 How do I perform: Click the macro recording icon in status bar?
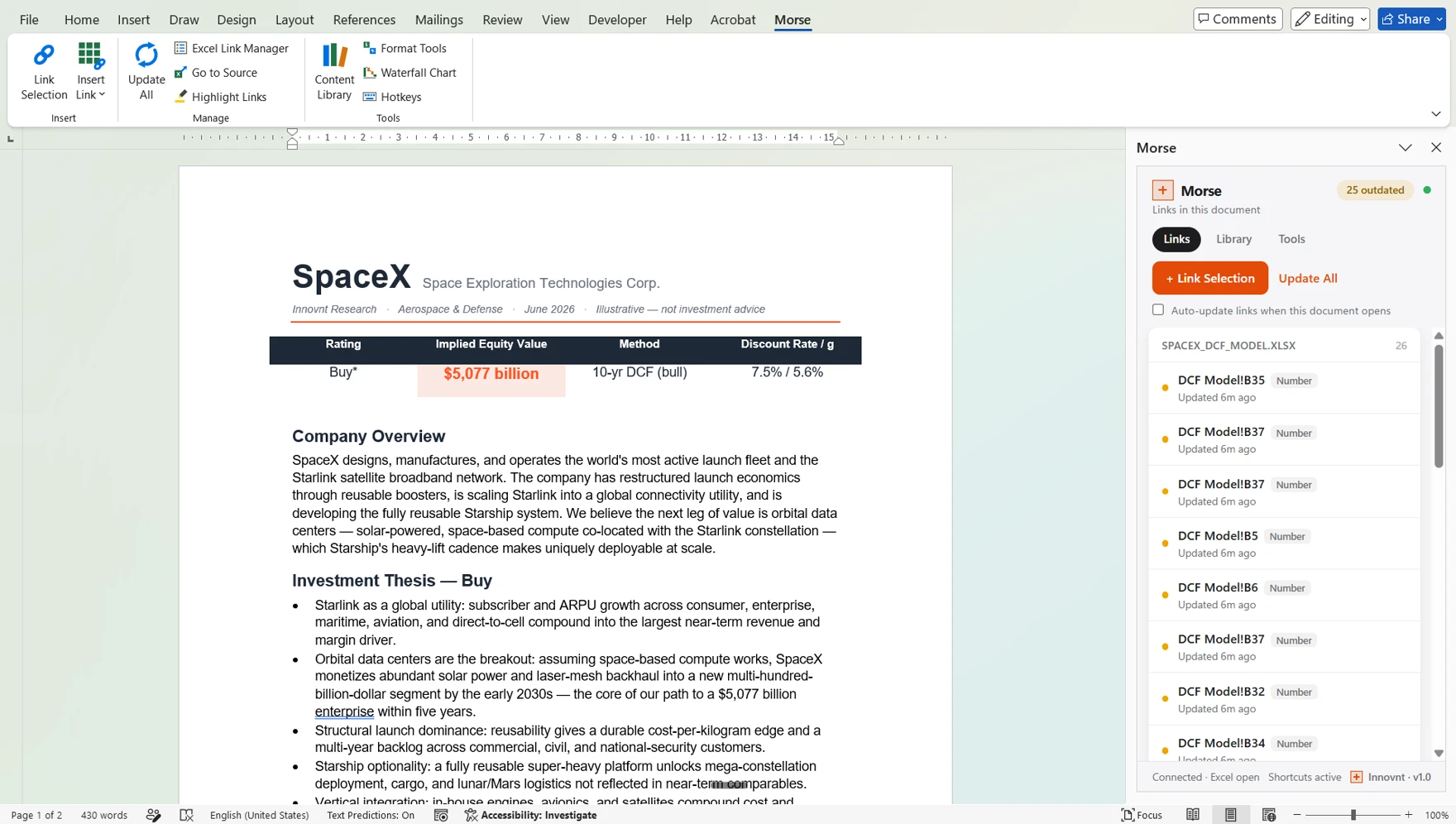441,815
